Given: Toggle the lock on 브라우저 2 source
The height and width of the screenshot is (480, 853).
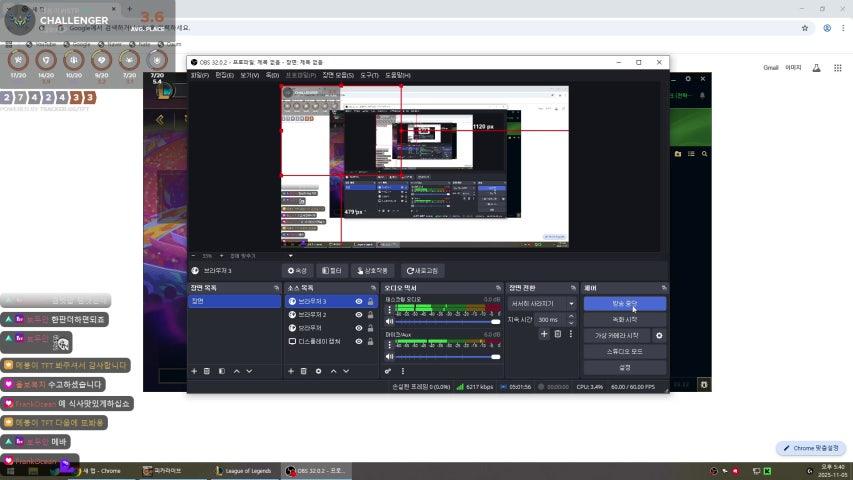Looking at the screenshot, I should click(371, 315).
